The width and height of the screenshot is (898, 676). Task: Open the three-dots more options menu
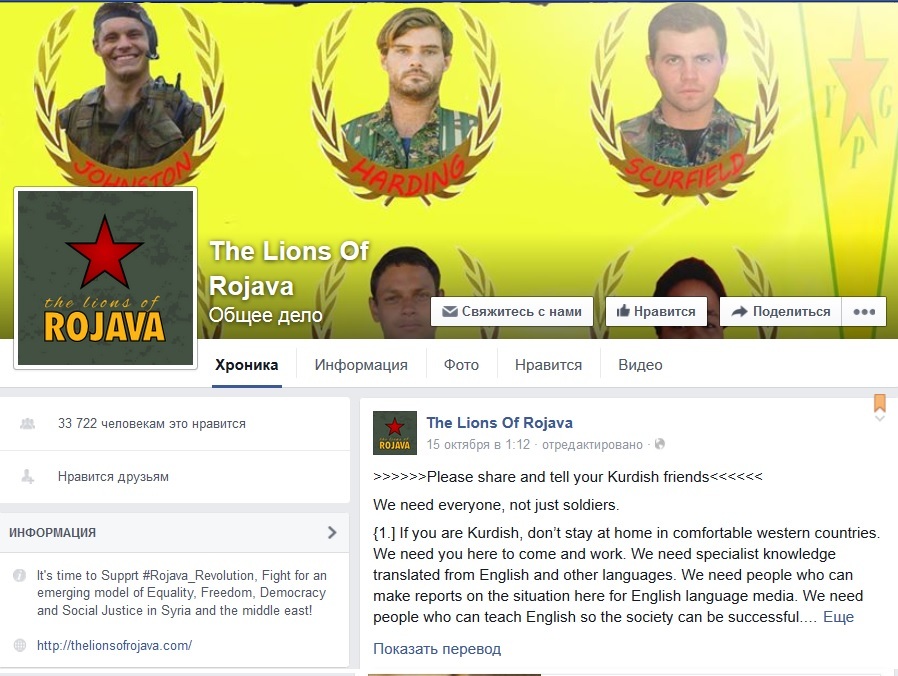(864, 312)
